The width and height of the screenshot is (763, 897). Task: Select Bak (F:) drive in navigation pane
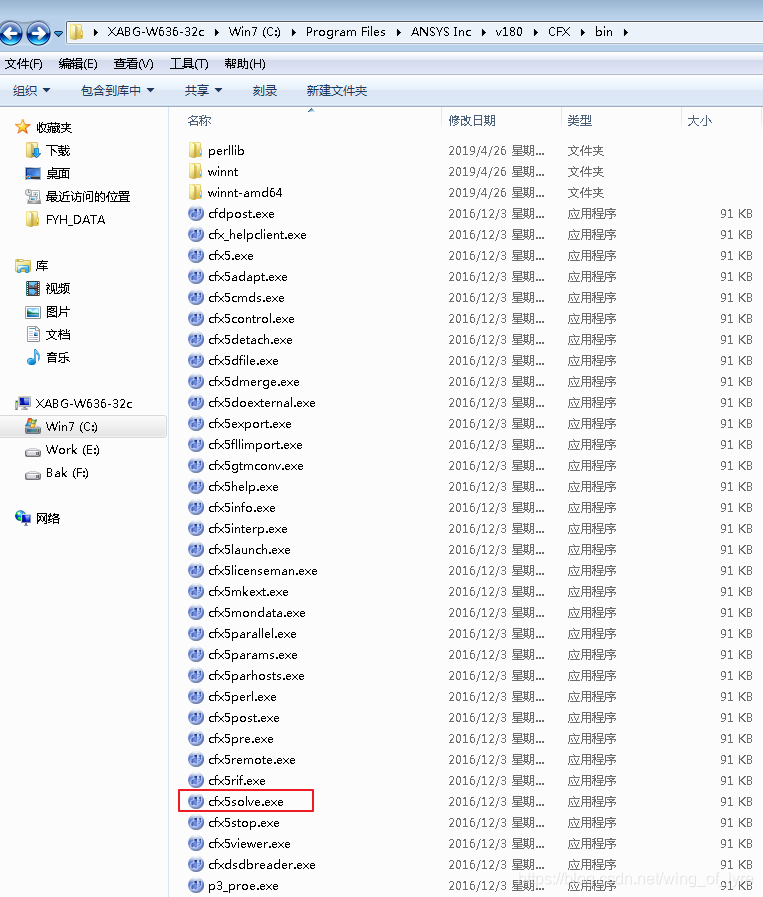67,473
